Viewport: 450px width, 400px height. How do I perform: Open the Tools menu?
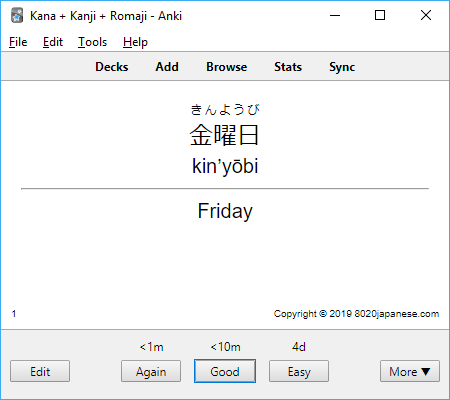pyautogui.click(x=92, y=42)
